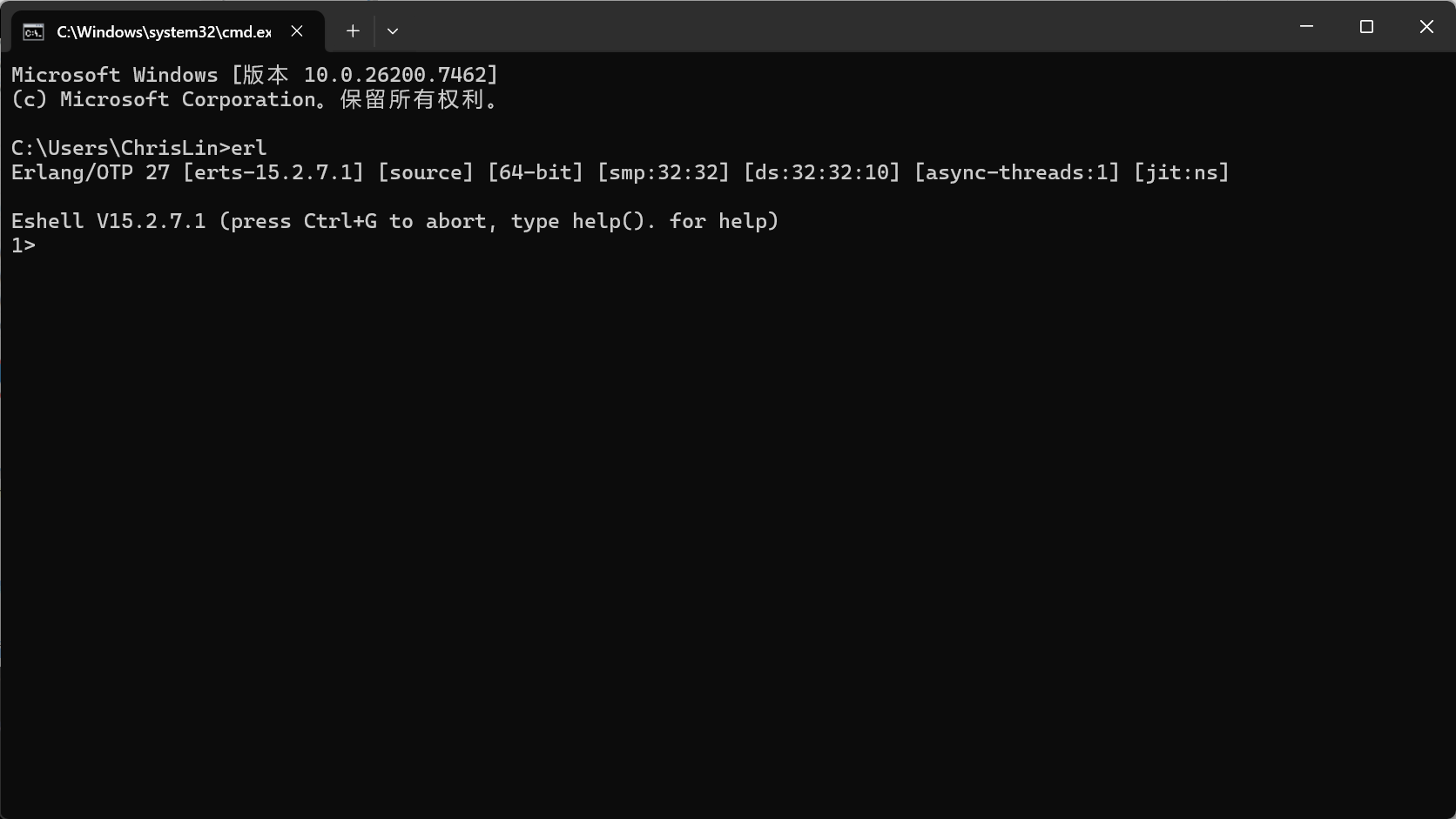Image resolution: width=1456 pixels, height=819 pixels.
Task: Minimize the terminal window
Action: point(1305,26)
